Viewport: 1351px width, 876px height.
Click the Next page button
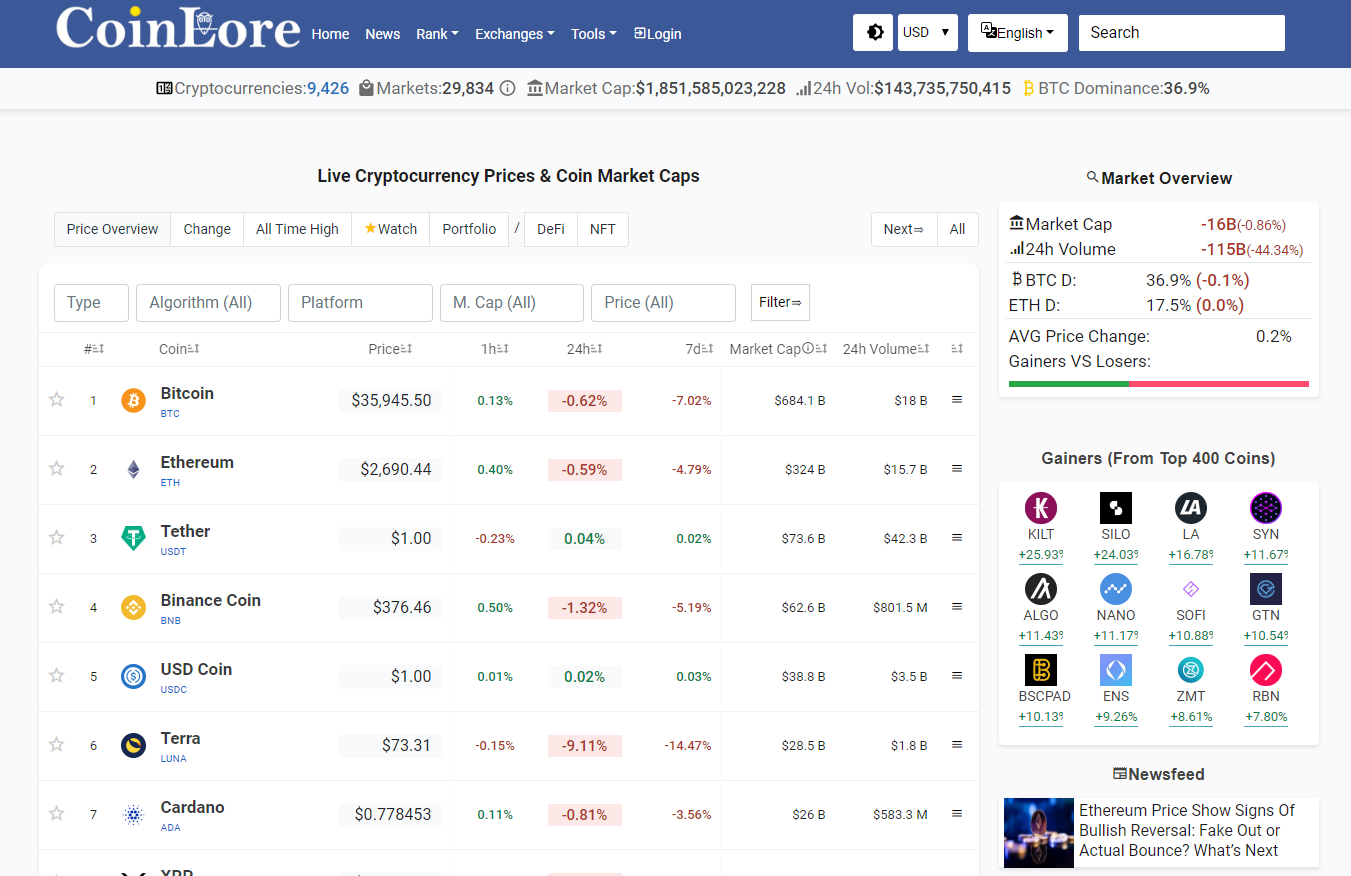click(904, 229)
